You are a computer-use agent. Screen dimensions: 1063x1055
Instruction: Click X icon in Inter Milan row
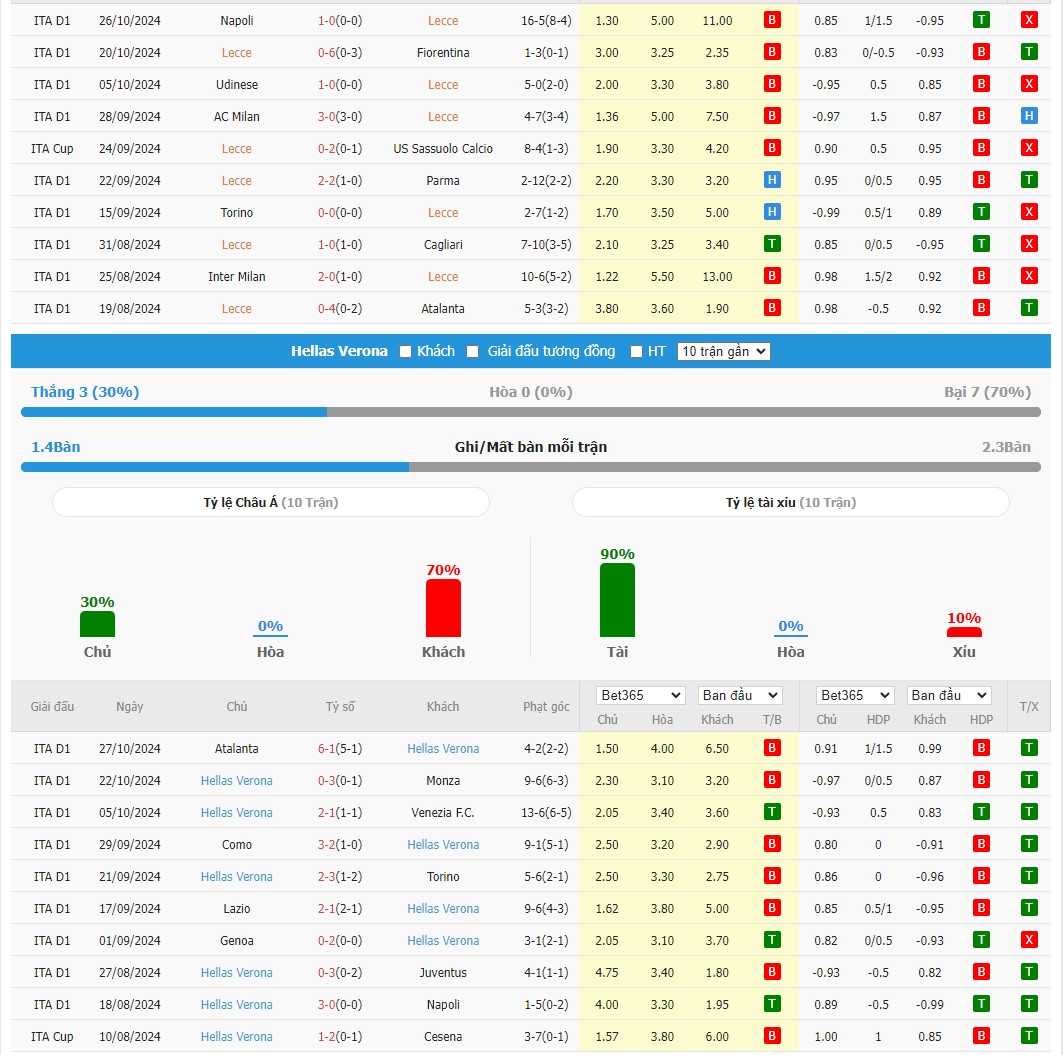[x=1029, y=276]
